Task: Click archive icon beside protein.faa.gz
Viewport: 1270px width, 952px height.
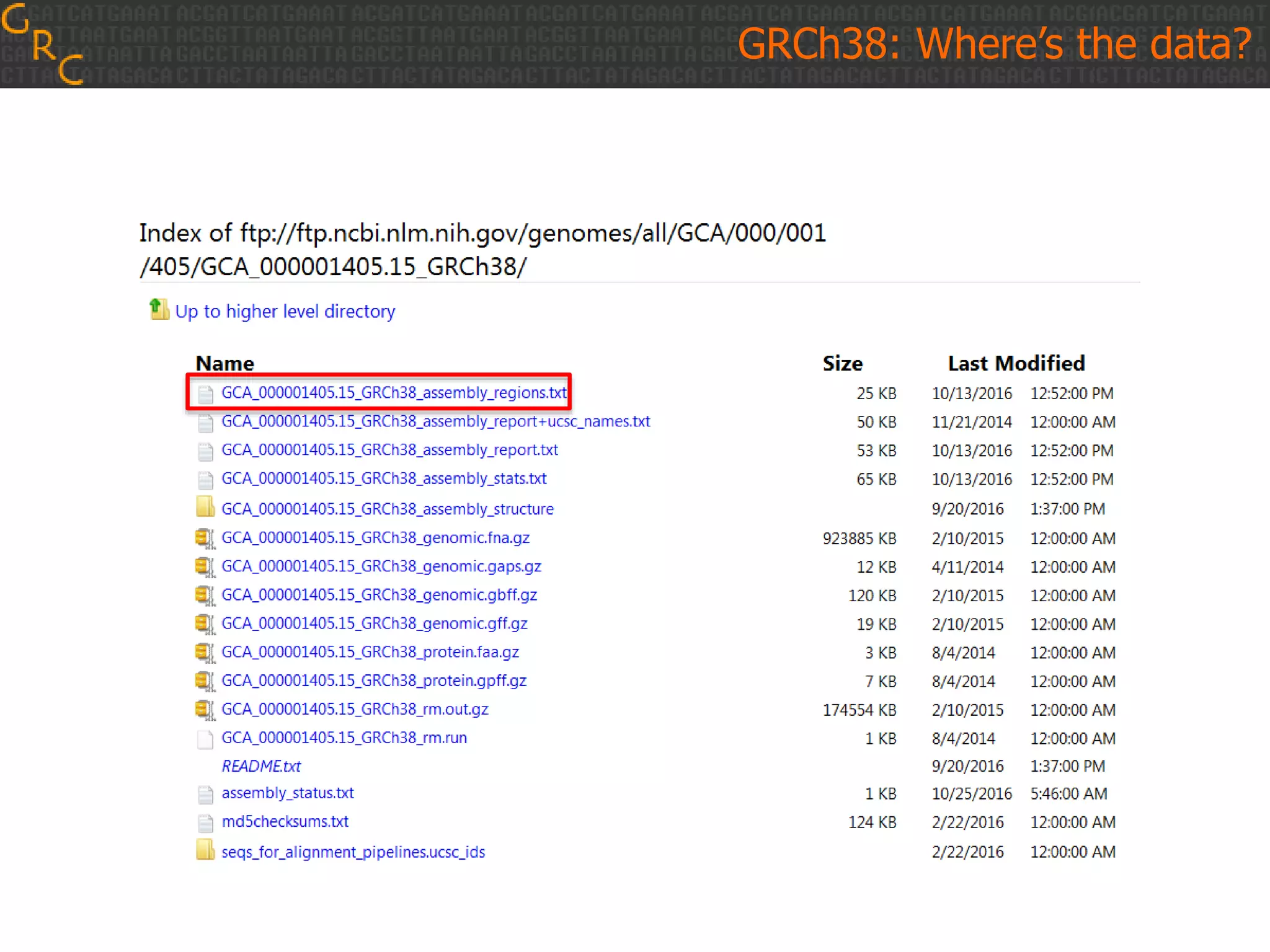Action: (x=205, y=652)
